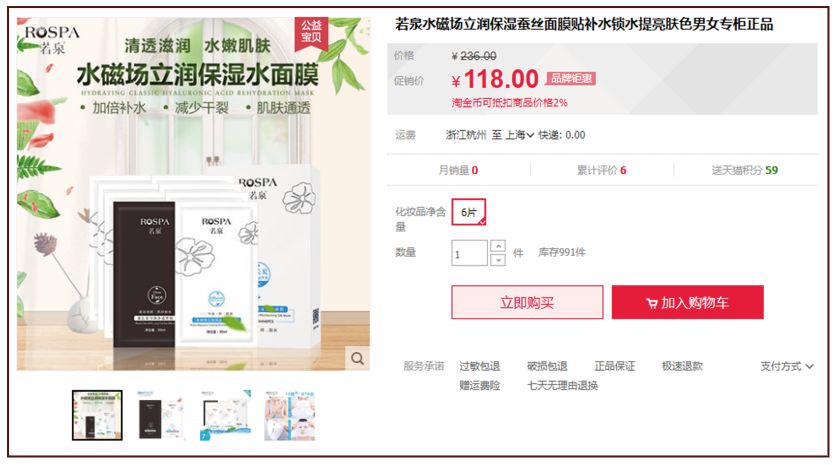
Task: Click the ROSPA 若泉 brand logo
Action: (52, 39)
